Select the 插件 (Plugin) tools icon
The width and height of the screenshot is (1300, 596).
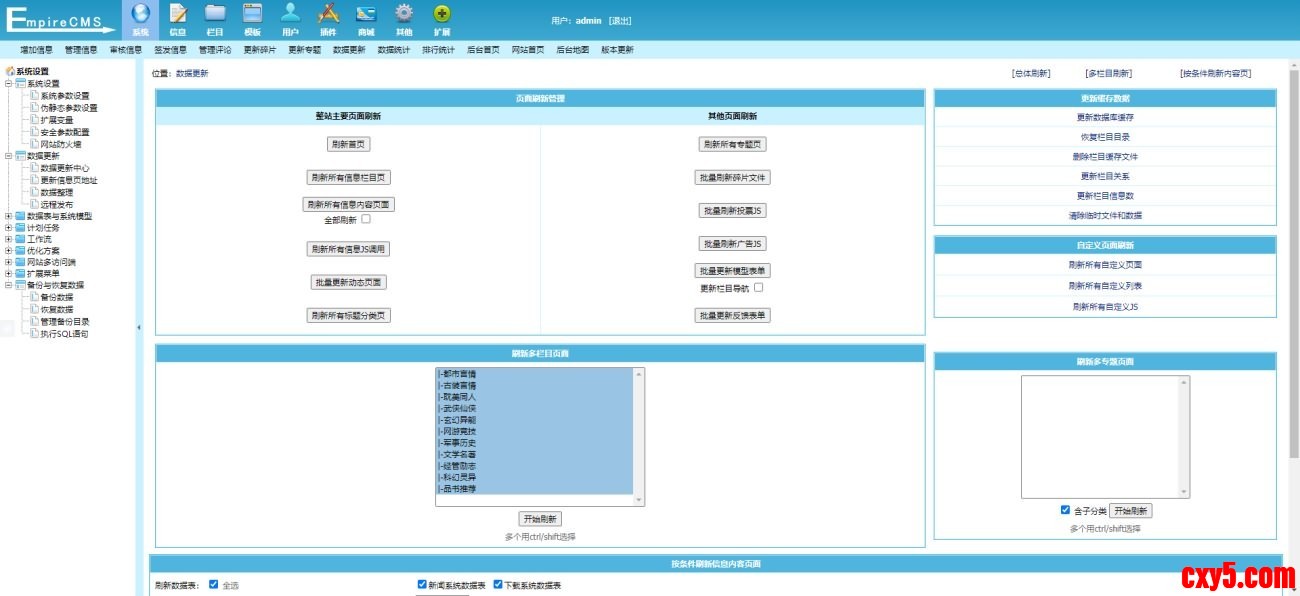click(x=328, y=15)
